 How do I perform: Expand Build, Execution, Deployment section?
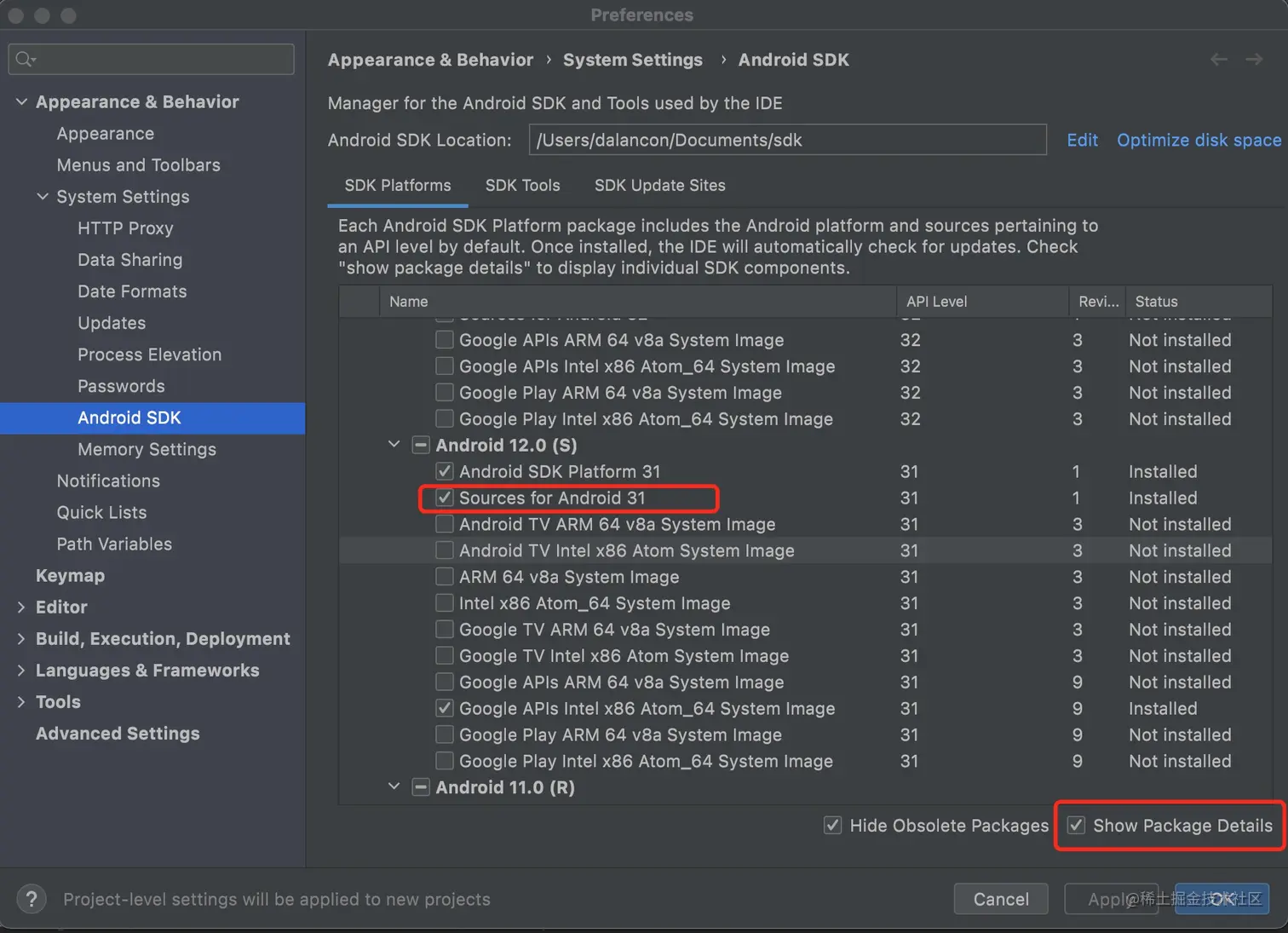tap(21, 639)
